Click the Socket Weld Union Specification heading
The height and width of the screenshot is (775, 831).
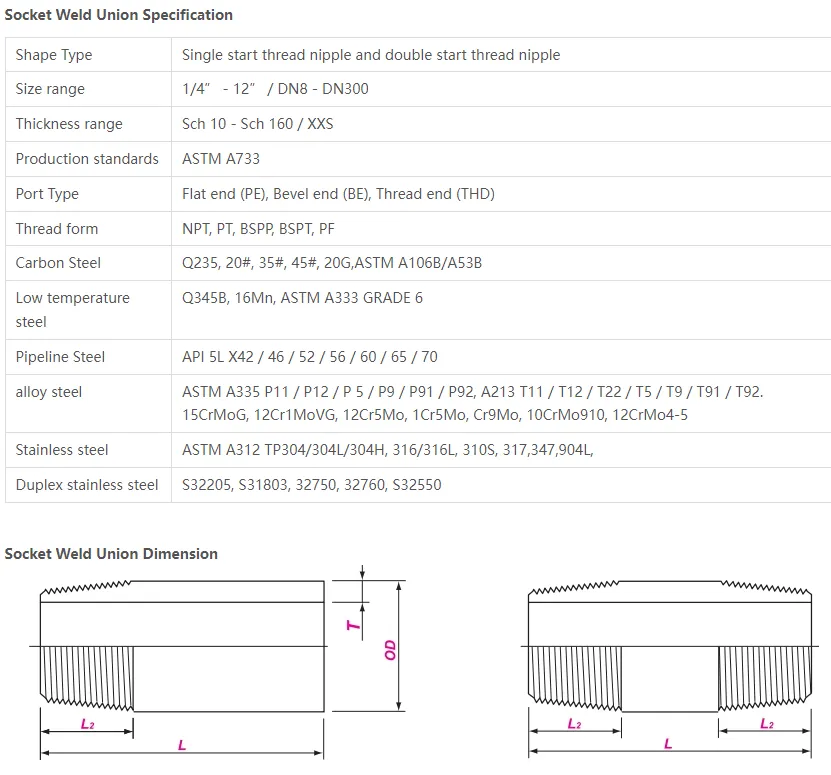(118, 15)
